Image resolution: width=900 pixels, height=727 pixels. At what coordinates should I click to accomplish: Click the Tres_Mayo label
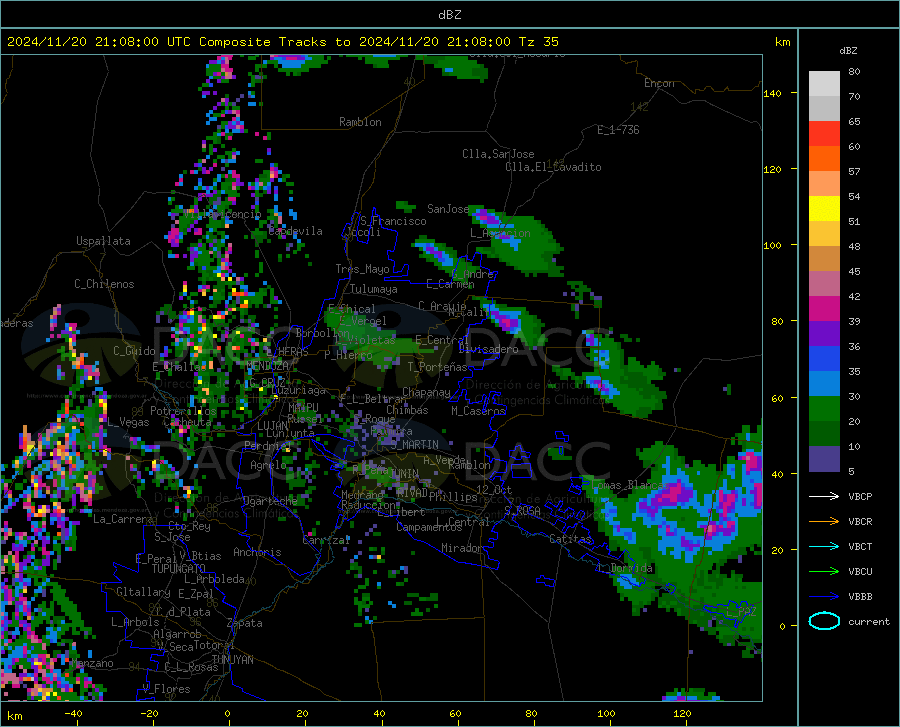(362, 269)
